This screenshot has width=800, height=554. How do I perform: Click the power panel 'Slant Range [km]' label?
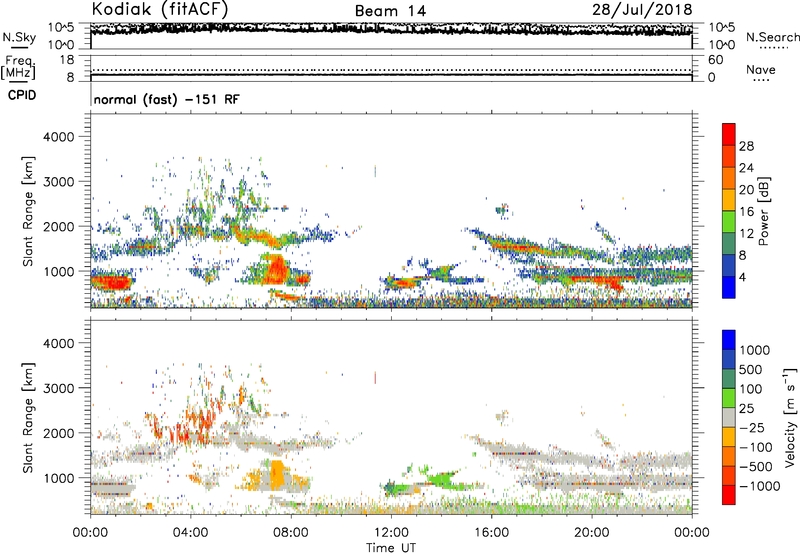[x=29, y=211]
